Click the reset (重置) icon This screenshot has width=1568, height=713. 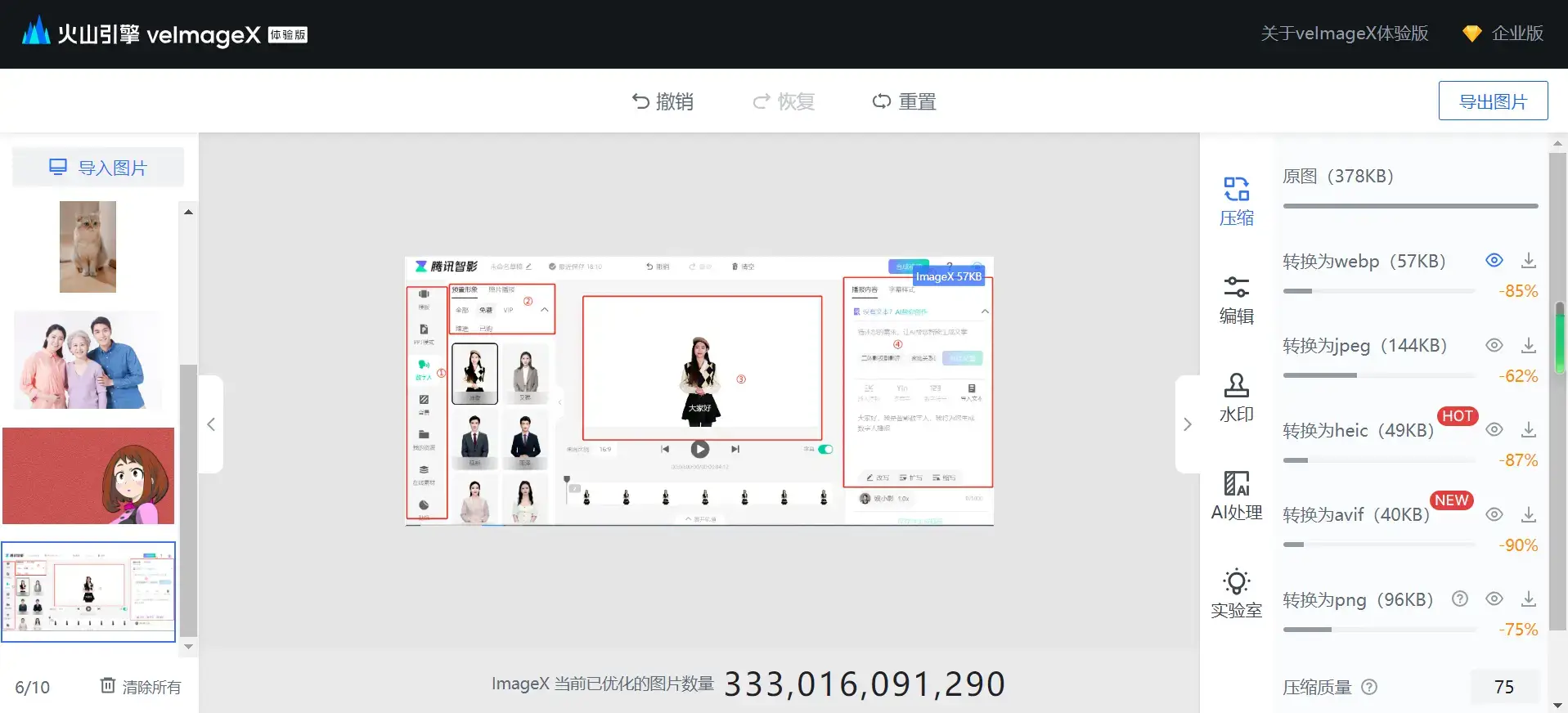882,101
